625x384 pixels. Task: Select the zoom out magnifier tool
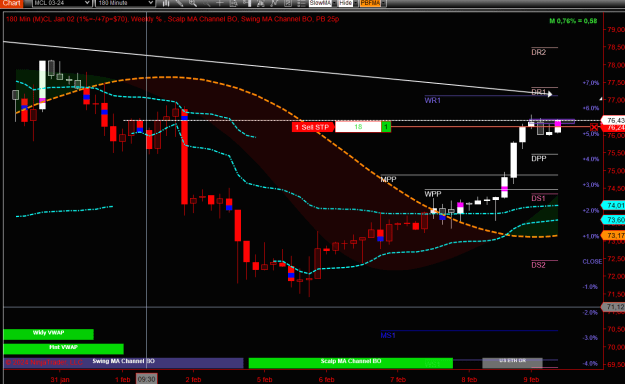click(x=206, y=3)
